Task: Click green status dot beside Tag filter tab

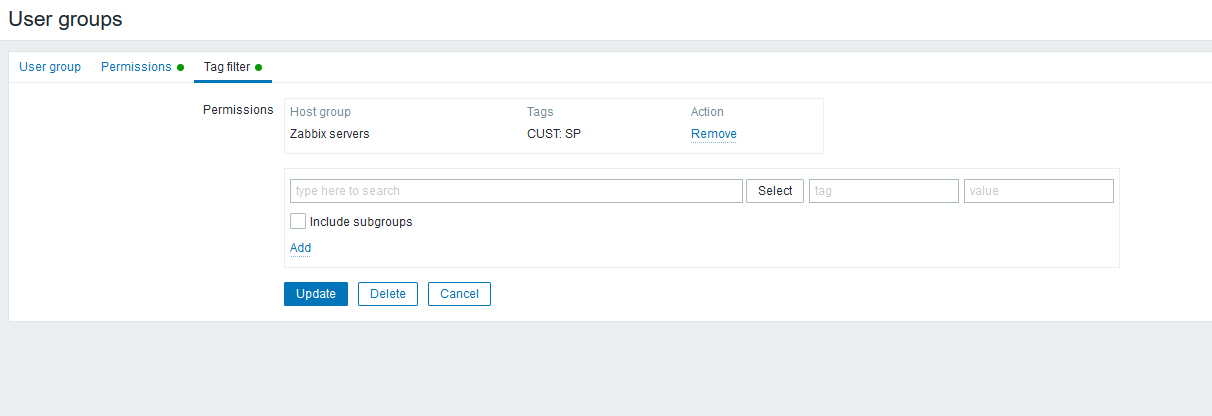Action: [x=258, y=68]
